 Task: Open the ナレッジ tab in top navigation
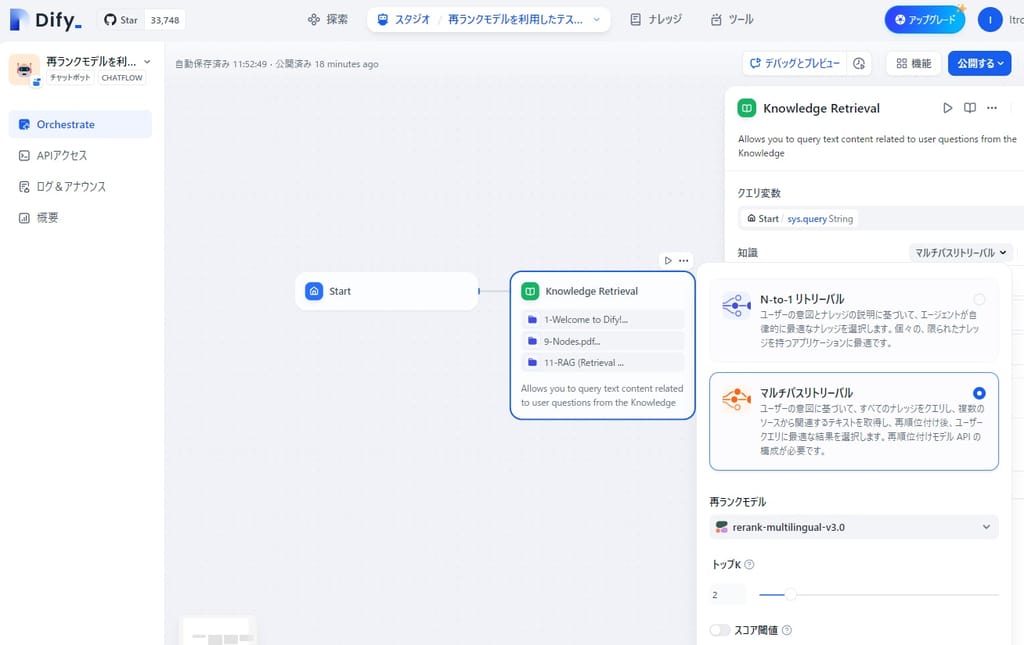point(656,20)
